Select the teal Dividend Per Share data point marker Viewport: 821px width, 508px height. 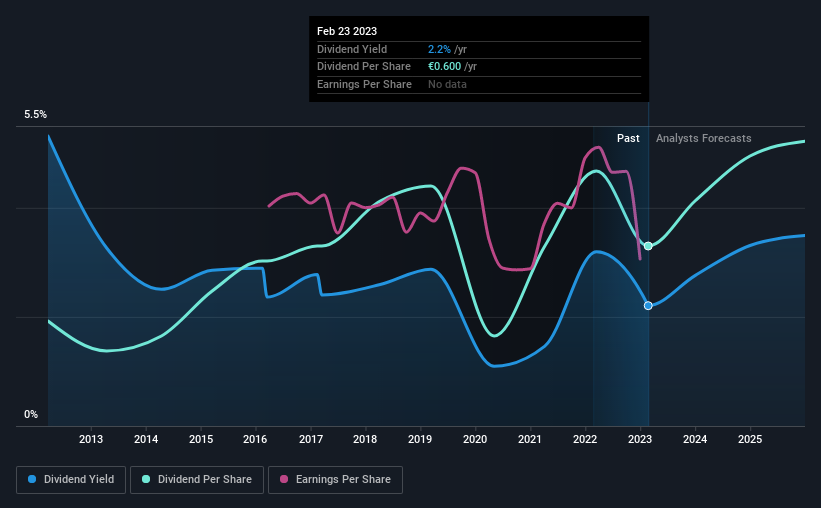(x=648, y=246)
